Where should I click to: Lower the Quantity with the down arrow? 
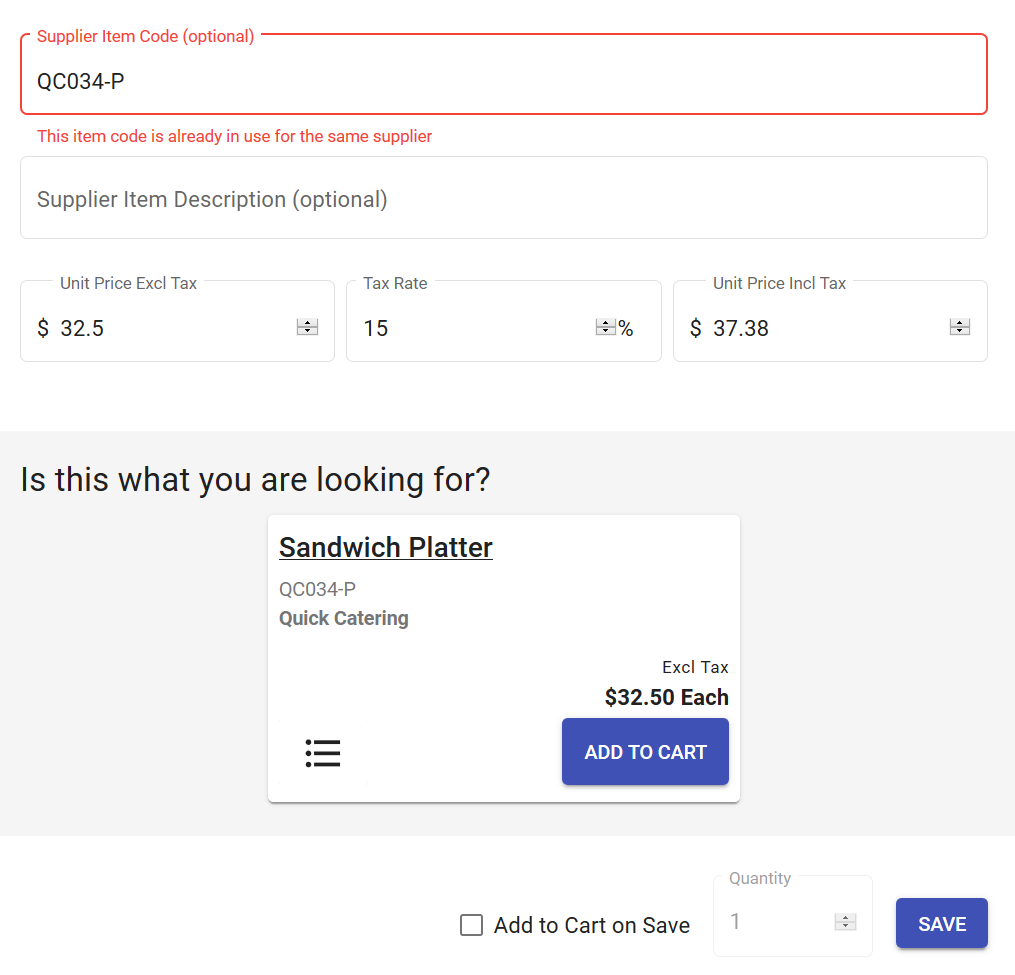pyautogui.click(x=846, y=927)
